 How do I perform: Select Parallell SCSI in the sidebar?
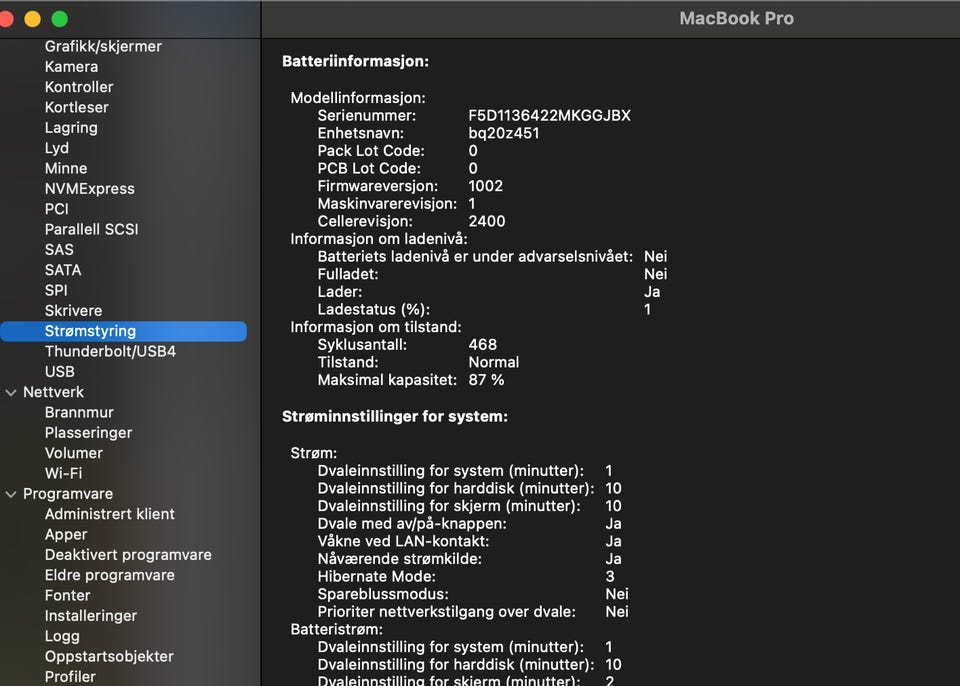tap(91, 229)
